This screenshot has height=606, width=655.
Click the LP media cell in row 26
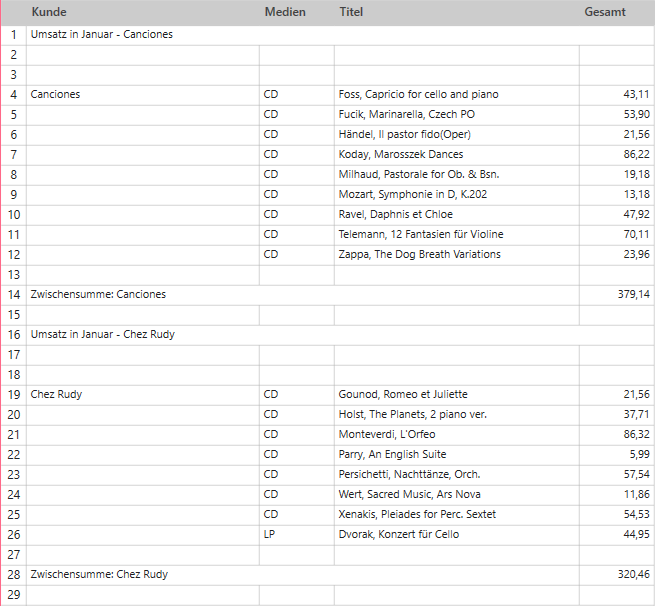270,535
